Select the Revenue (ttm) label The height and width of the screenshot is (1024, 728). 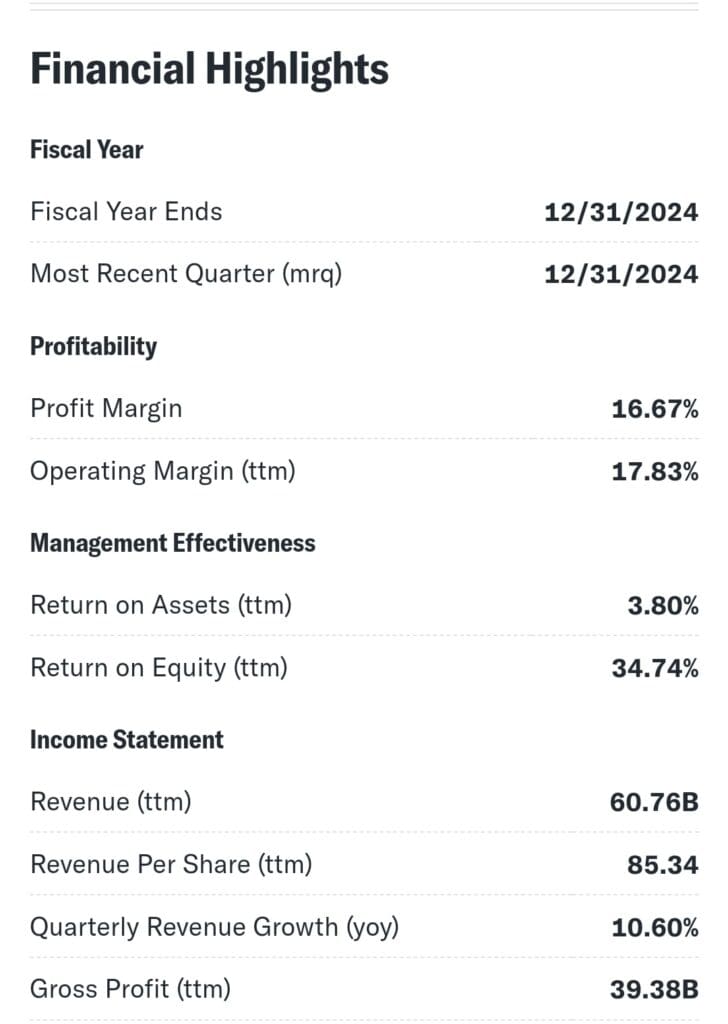point(111,802)
